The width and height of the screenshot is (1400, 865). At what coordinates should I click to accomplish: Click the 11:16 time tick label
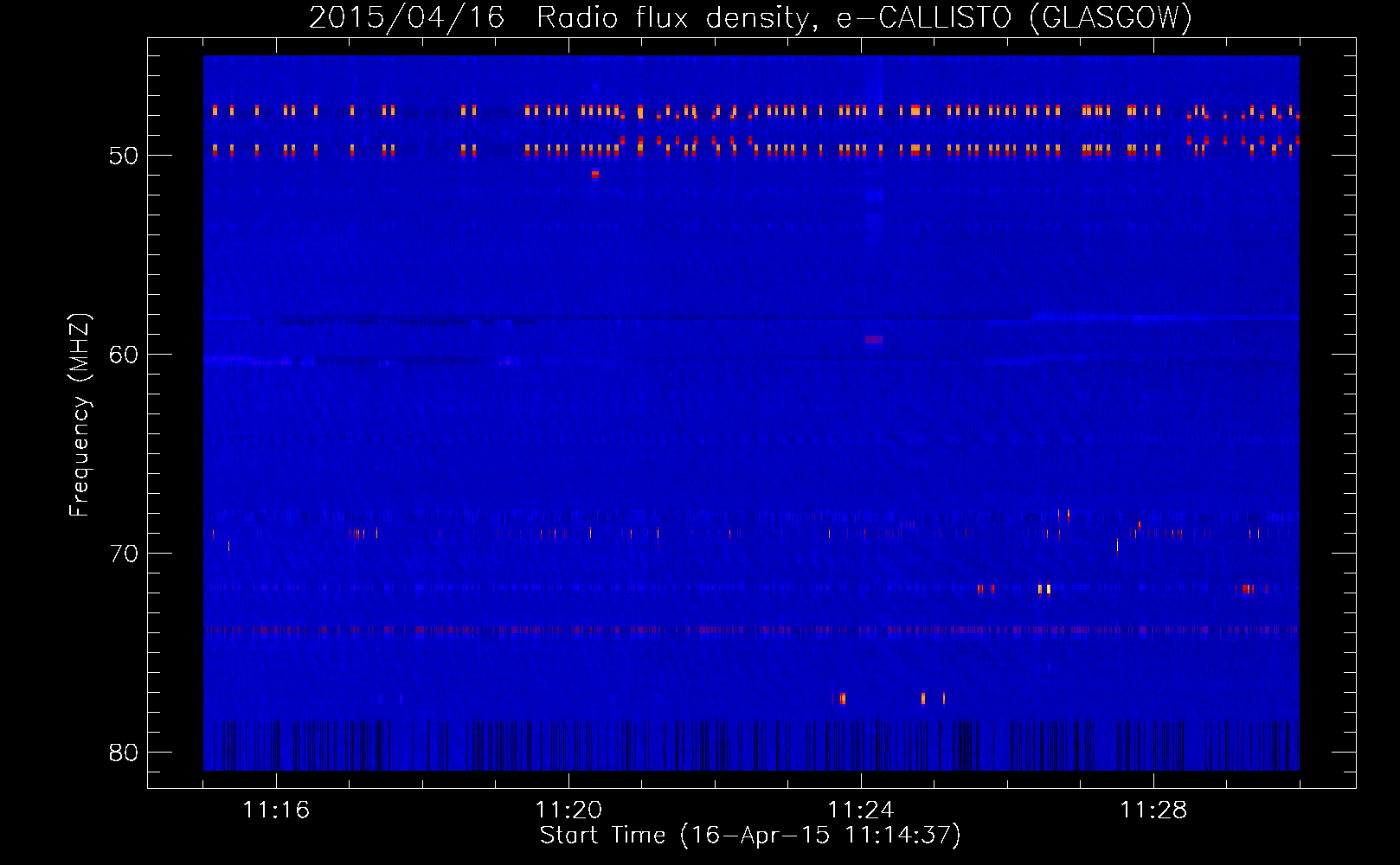tap(276, 811)
